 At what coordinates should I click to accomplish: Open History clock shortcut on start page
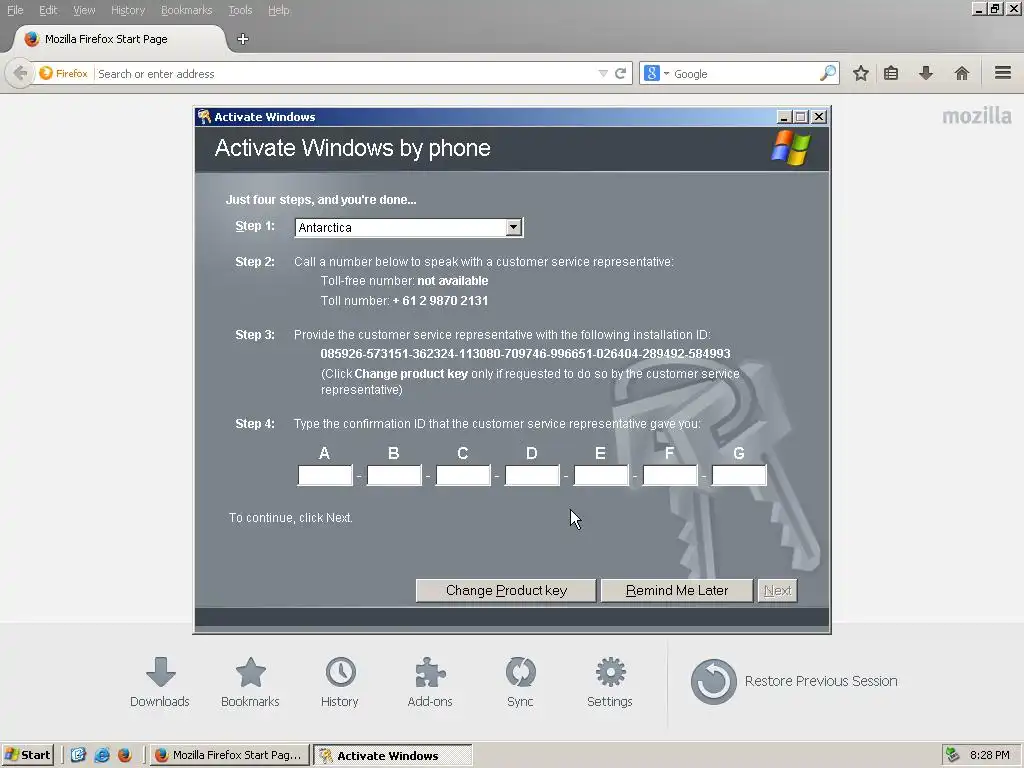[x=340, y=682]
